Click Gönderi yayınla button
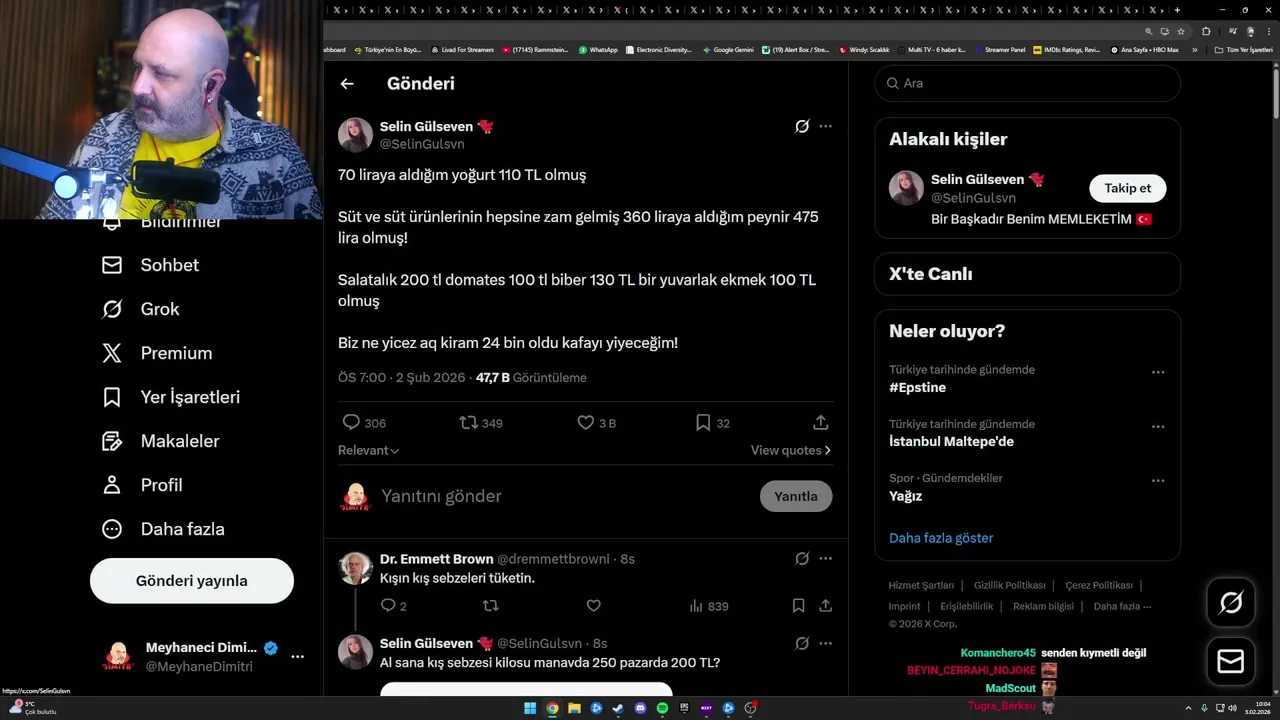The width and height of the screenshot is (1280, 720). pyautogui.click(x=192, y=581)
